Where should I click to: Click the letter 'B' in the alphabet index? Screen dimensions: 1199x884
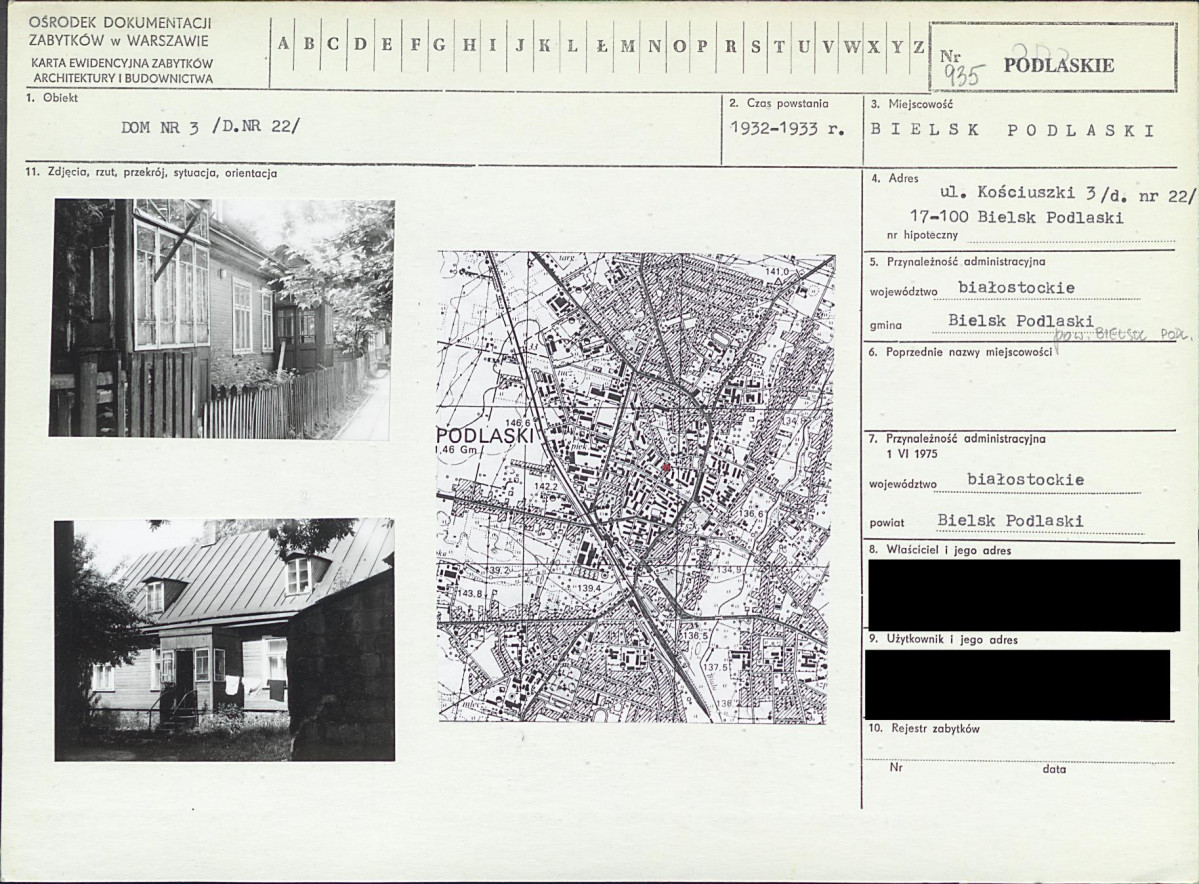pyautogui.click(x=309, y=44)
